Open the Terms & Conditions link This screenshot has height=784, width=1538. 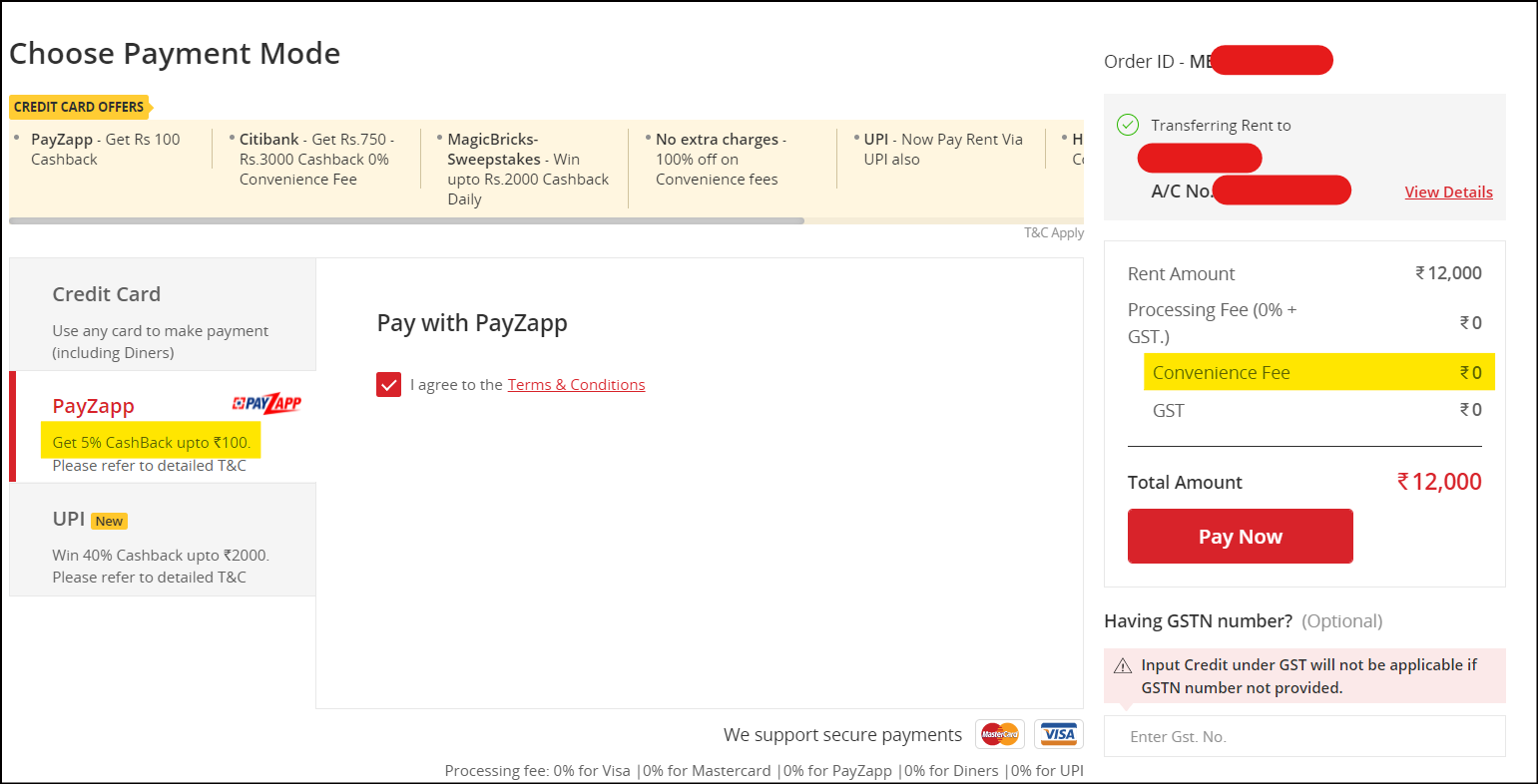pyautogui.click(x=576, y=384)
